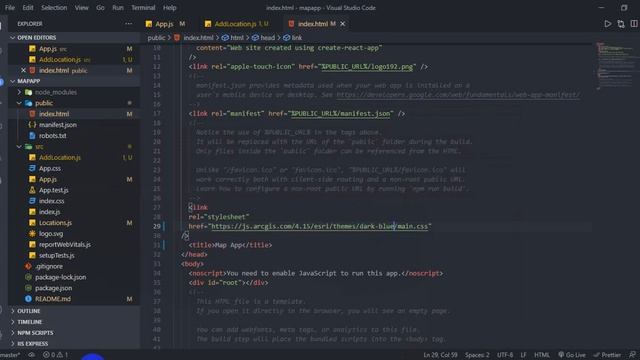Open package-lock.json file
640x360 pixels.
coord(60,277)
